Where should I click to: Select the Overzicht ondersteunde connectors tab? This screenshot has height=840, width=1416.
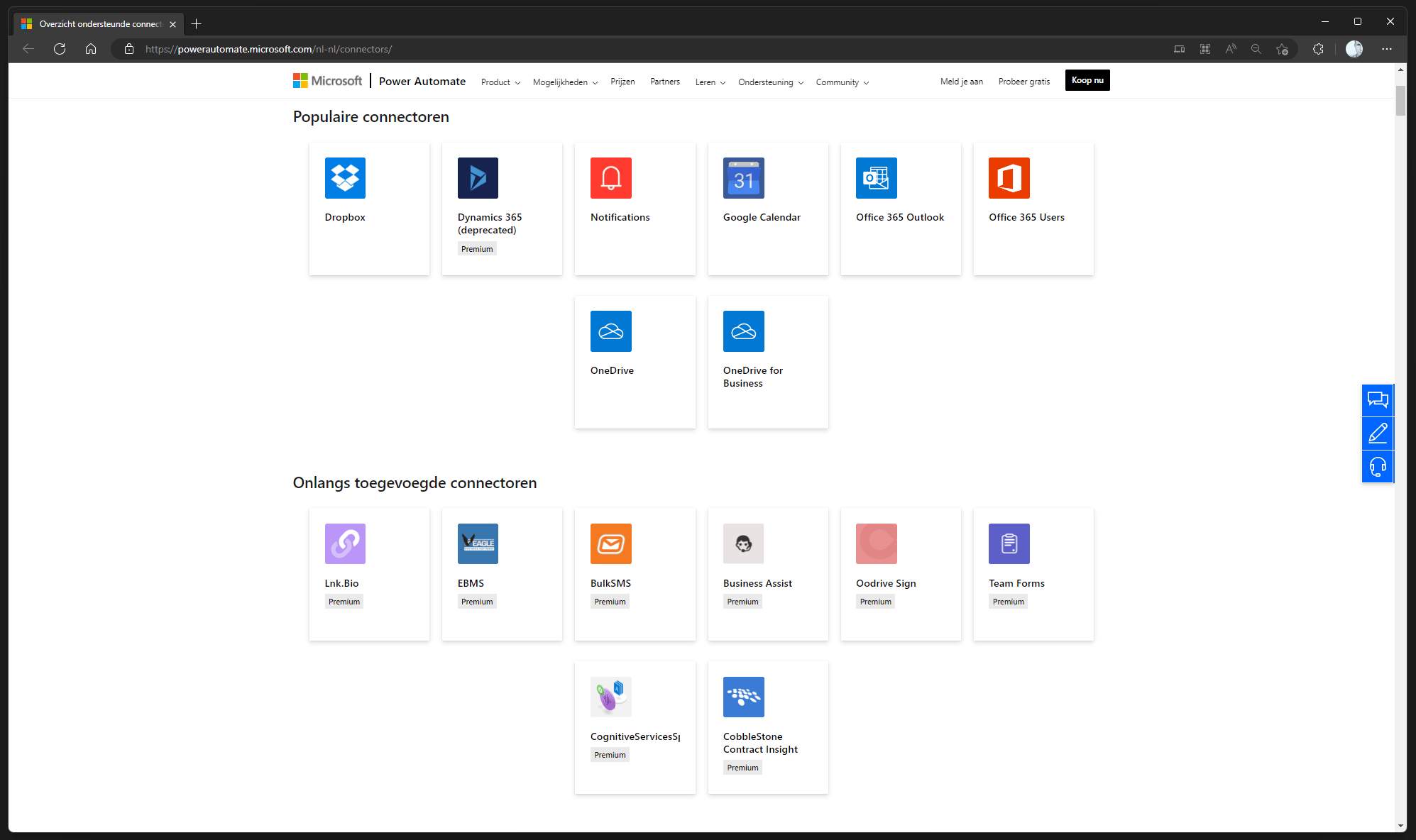coord(99,24)
